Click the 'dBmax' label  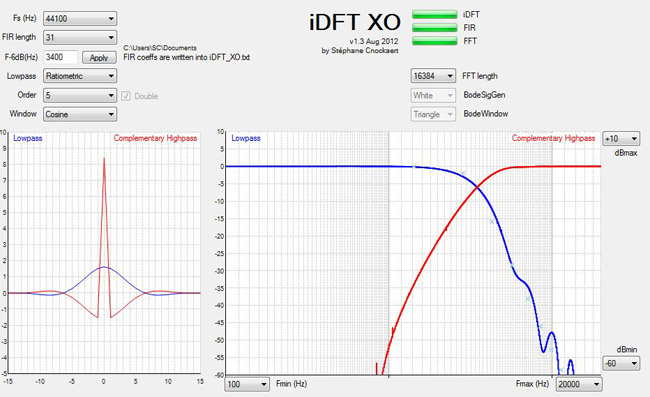click(626, 153)
